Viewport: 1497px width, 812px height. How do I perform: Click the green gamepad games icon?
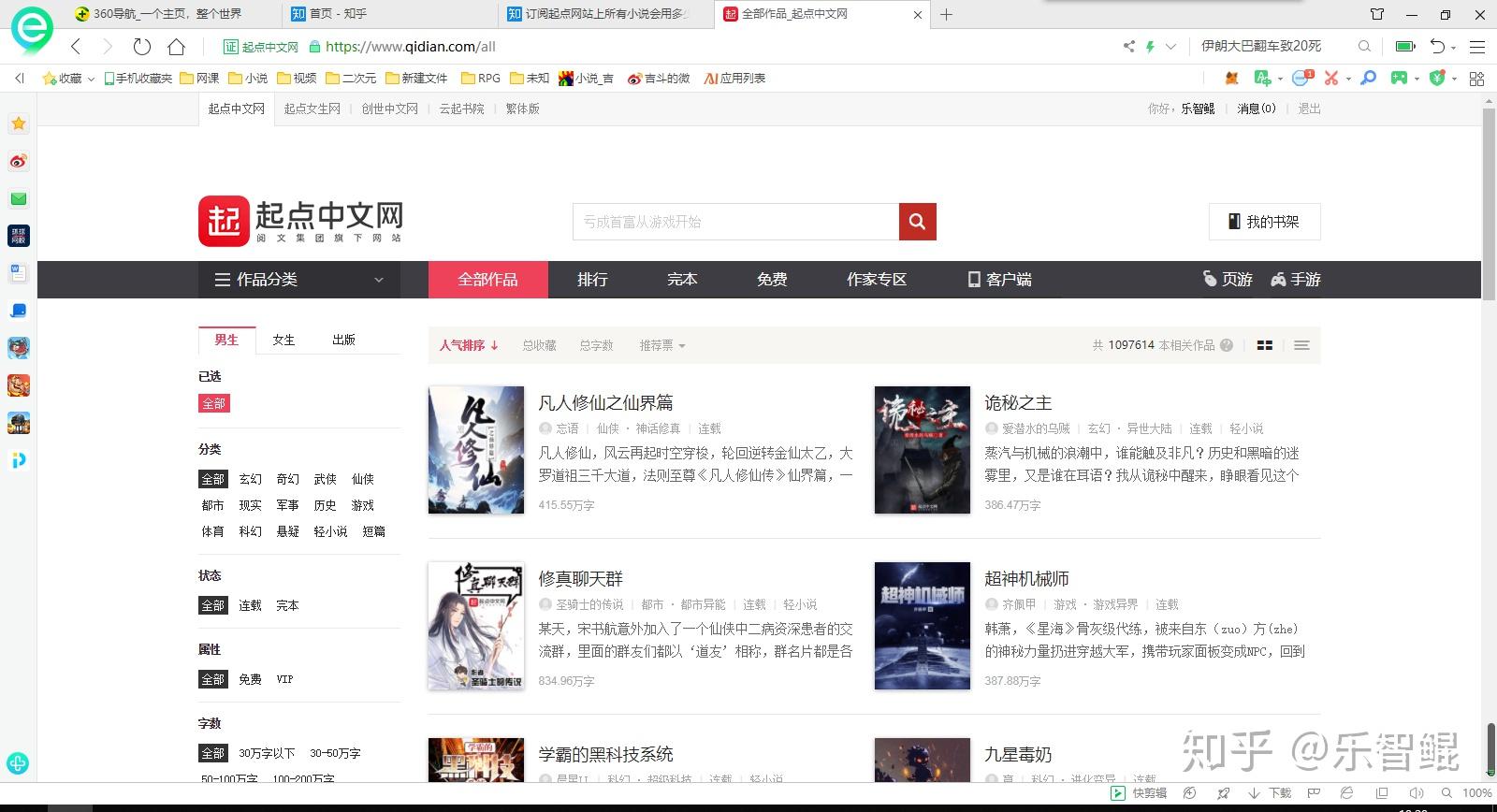[x=1399, y=78]
